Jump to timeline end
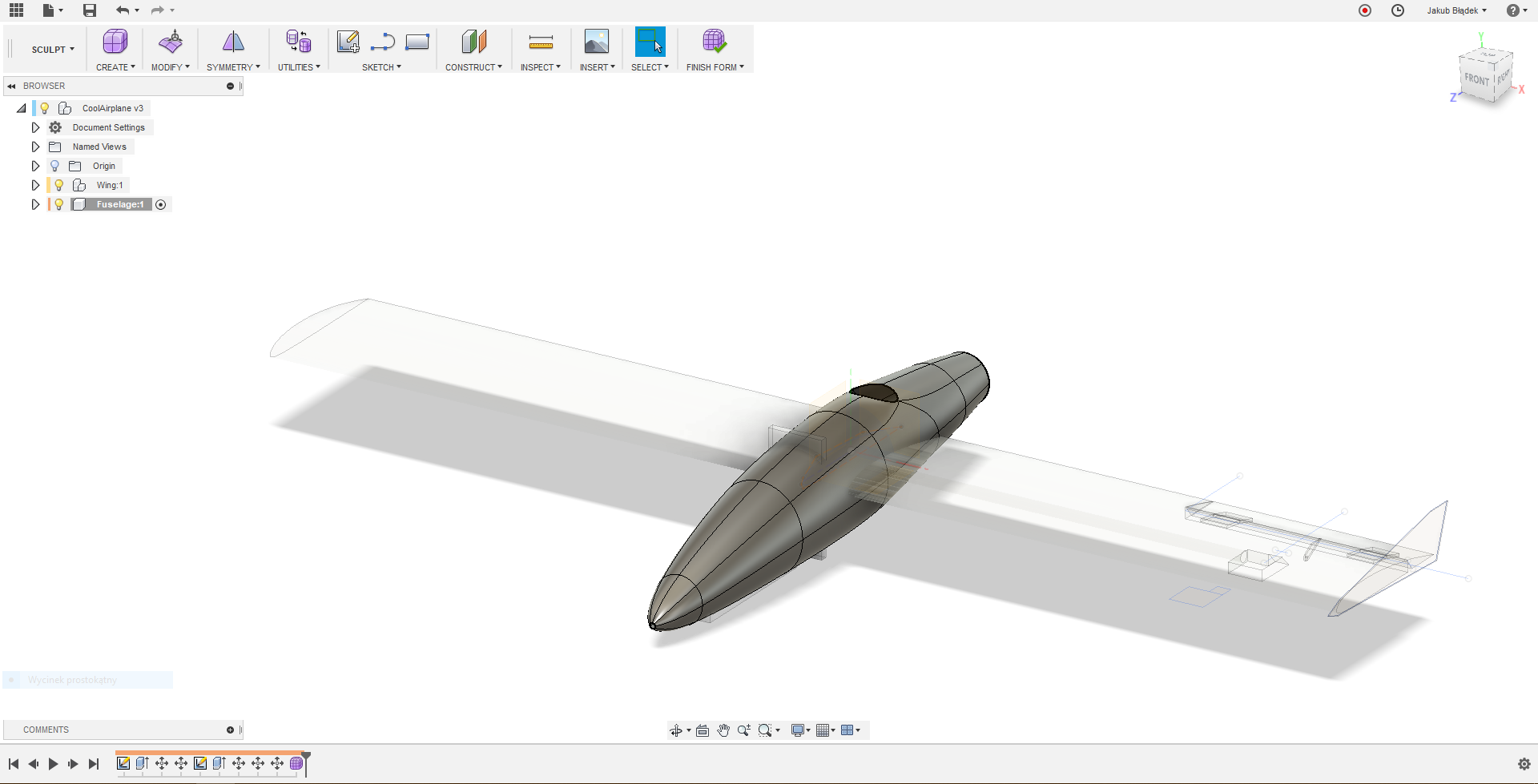The height and width of the screenshot is (784, 1538). tap(94, 764)
